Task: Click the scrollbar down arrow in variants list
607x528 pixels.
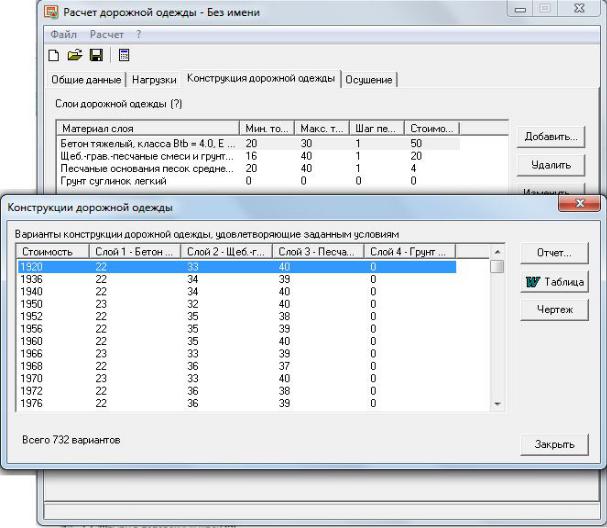Action: point(498,403)
